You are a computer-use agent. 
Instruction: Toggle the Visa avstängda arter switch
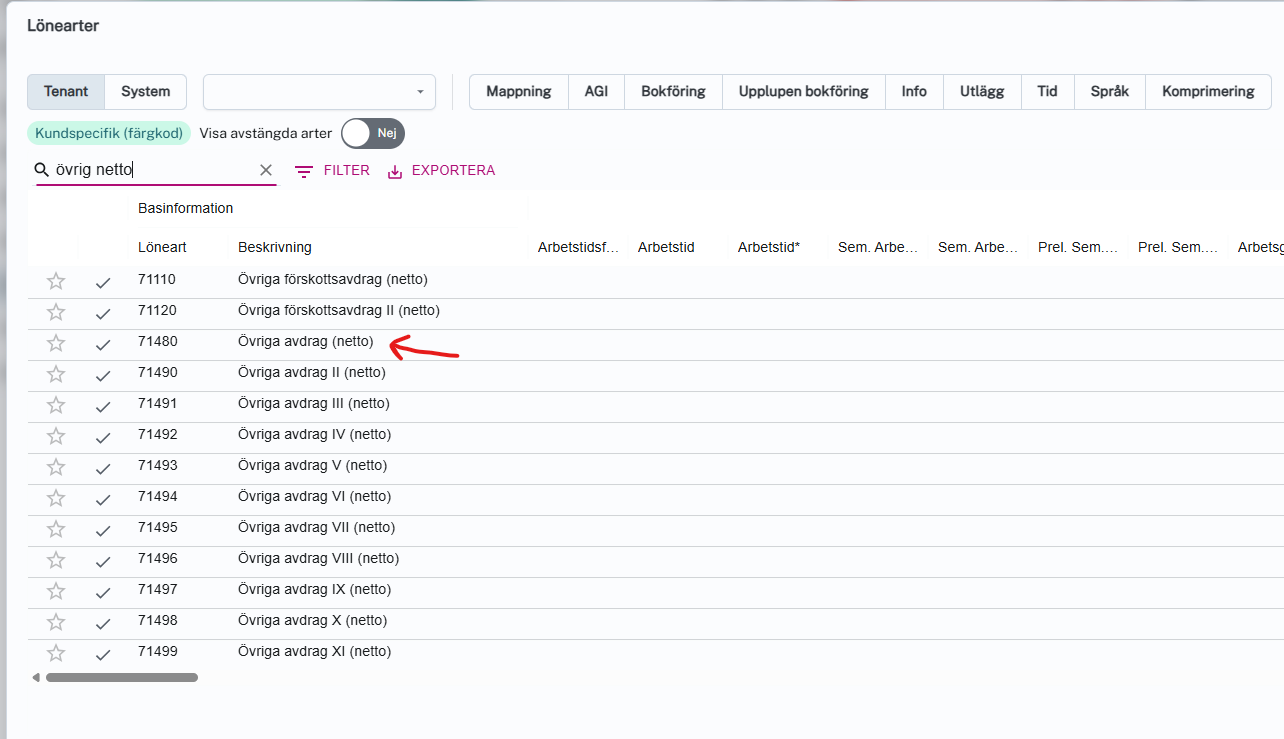pos(373,133)
